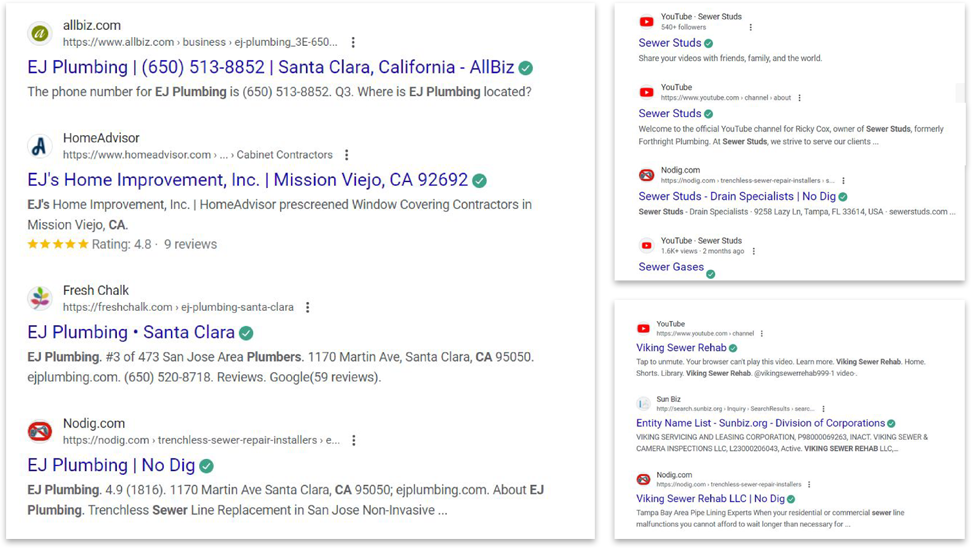Open the three-dot menu for the allbiz.com result

353,42
